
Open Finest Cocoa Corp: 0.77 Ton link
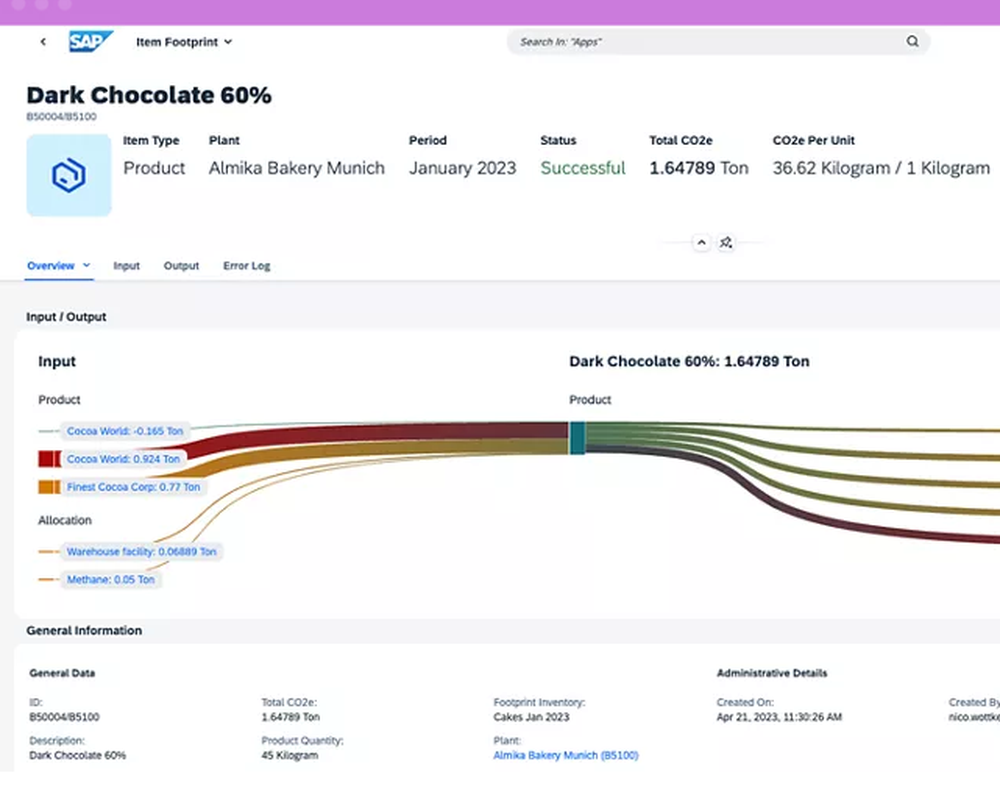tap(133, 487)
